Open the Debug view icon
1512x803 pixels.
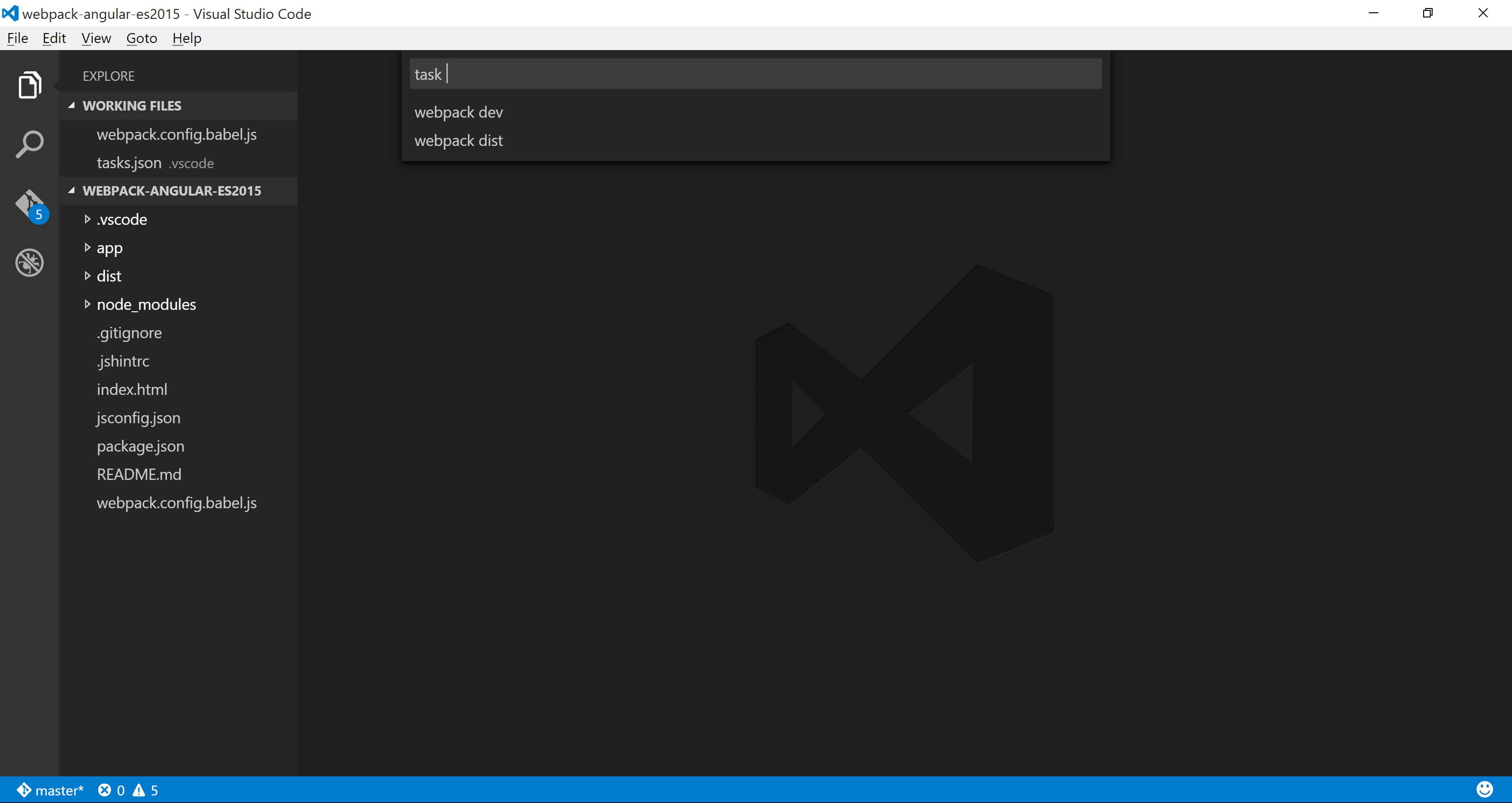pos(29,262)
